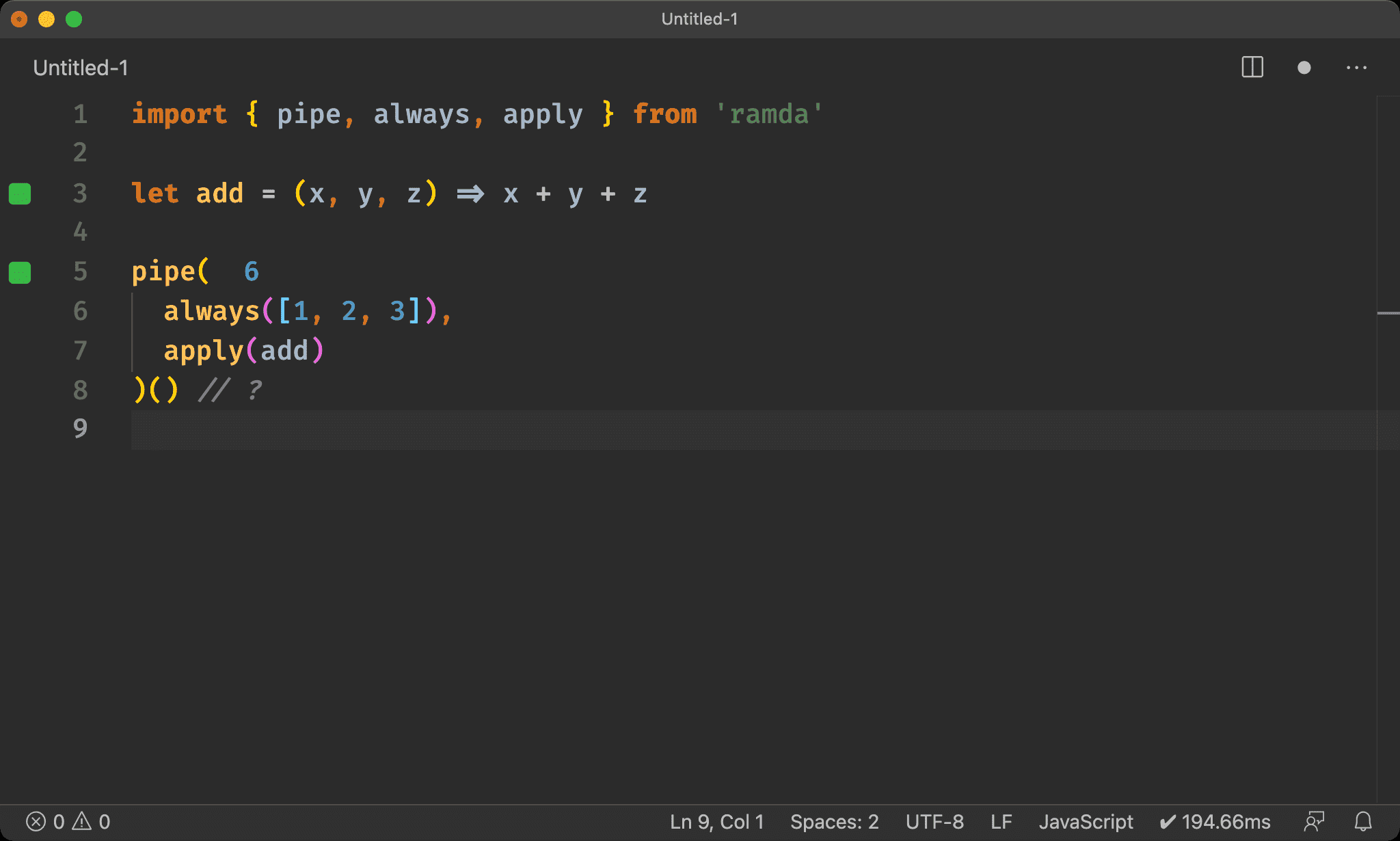The width and height of the screenshot is (1400, 841).
Task: Click the overview ruler scrollbar marker
Action: [1388, 313]
